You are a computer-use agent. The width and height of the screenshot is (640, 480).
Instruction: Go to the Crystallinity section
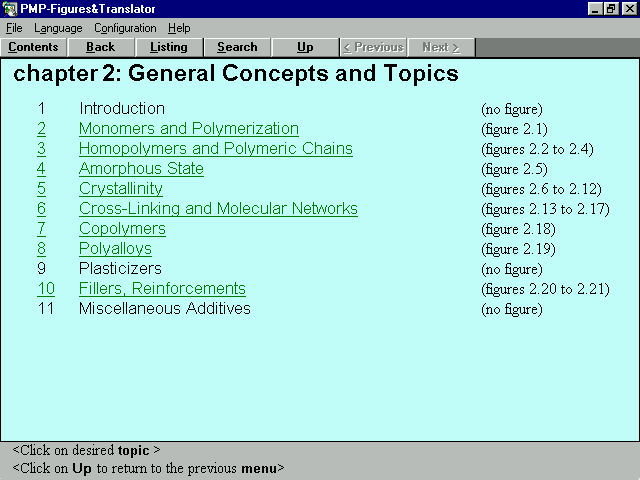pos(120,189)
